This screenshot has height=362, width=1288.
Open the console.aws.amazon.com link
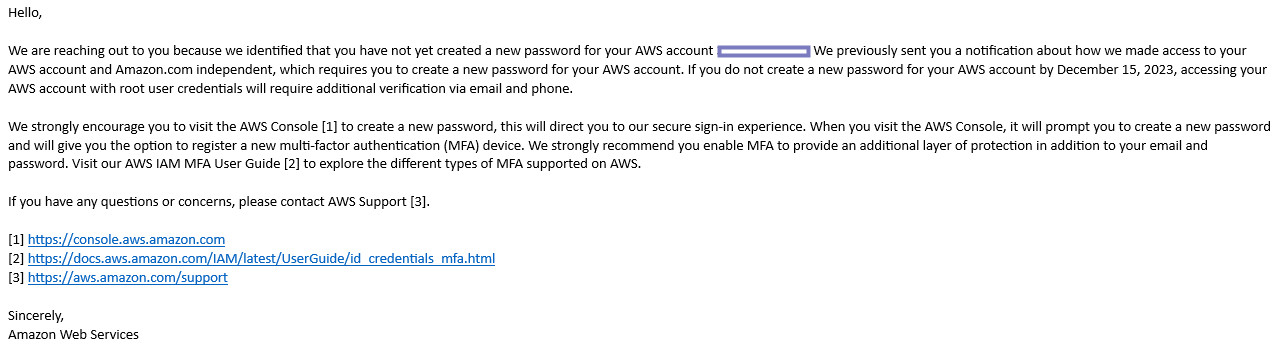coord(126,240)
